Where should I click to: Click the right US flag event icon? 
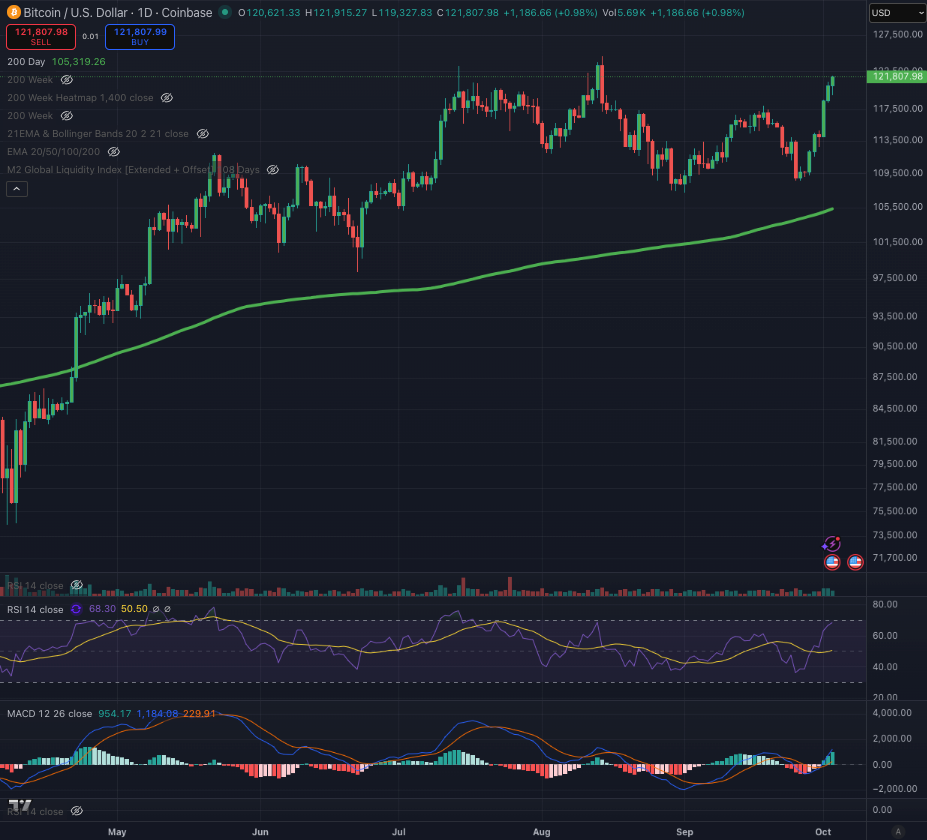855,562
